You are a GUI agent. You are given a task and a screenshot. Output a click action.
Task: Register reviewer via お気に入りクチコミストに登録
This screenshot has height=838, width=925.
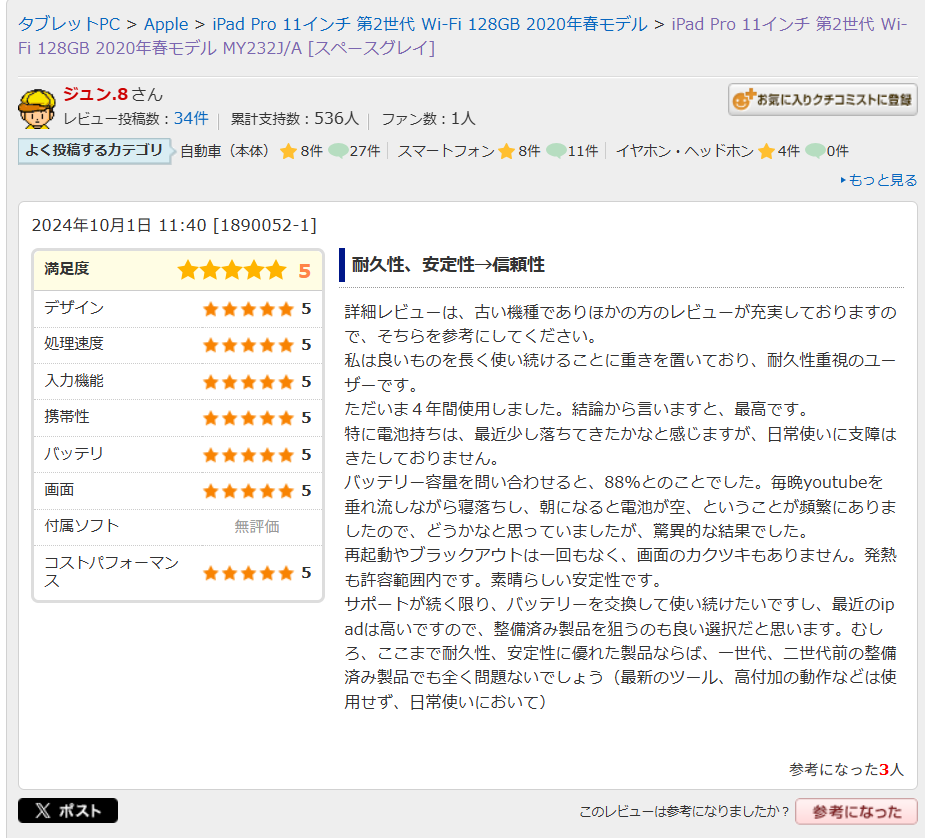tap(822, 99)
